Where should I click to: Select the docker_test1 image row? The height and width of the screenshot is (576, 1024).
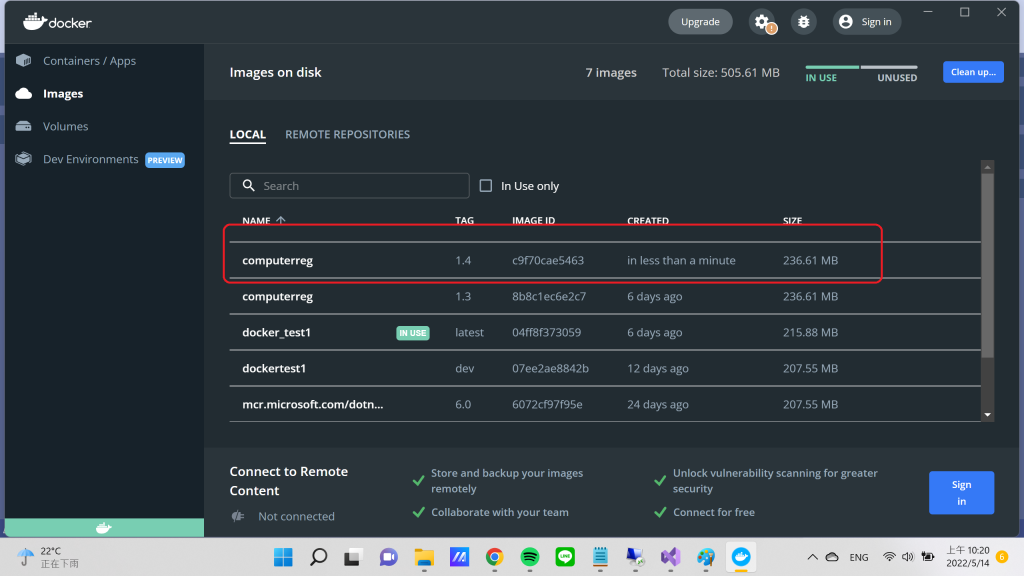coord(605,332)
